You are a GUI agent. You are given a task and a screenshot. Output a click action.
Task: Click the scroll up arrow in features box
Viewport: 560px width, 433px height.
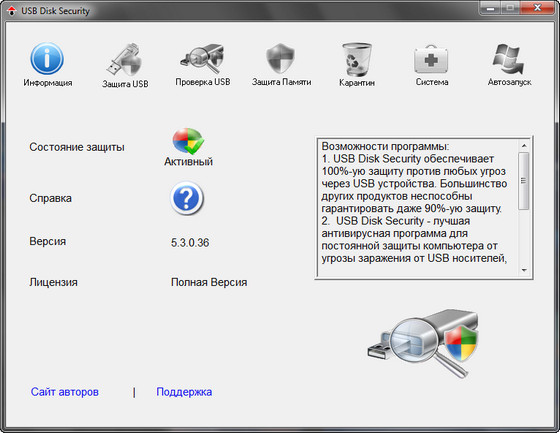coord(524,146)
